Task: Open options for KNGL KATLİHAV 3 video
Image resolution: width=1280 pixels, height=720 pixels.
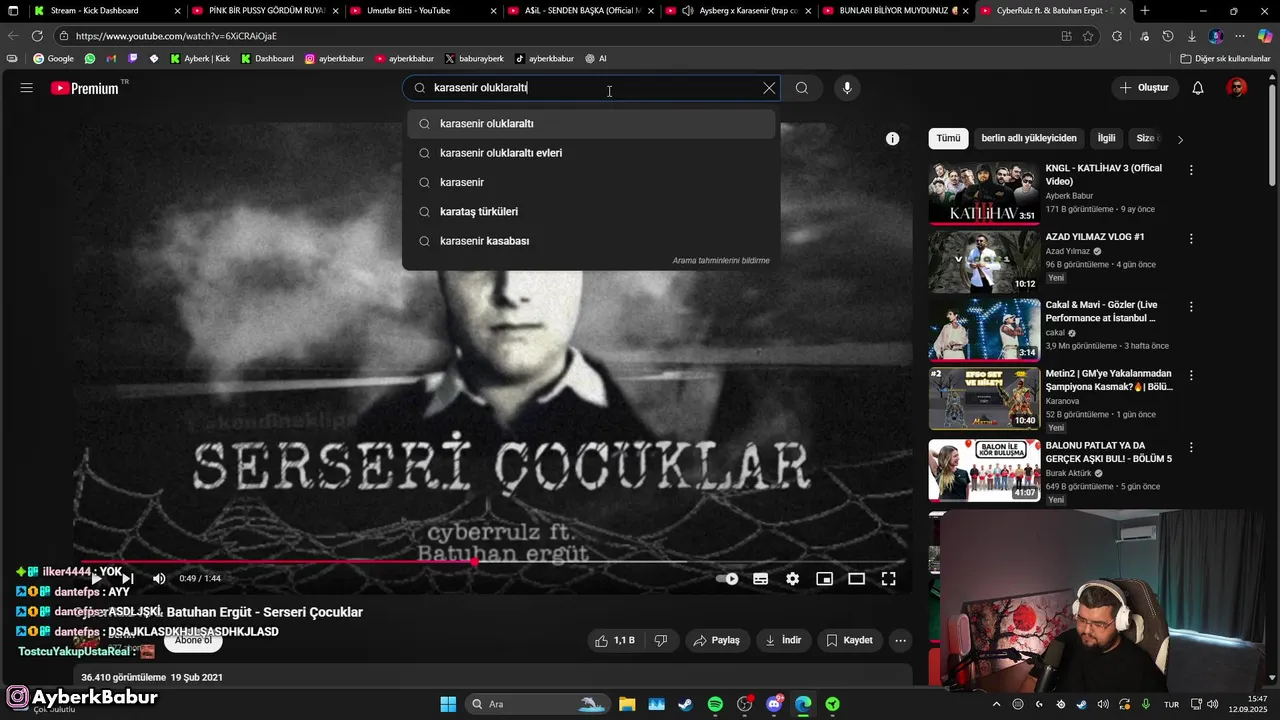Action: [1191, 170]
